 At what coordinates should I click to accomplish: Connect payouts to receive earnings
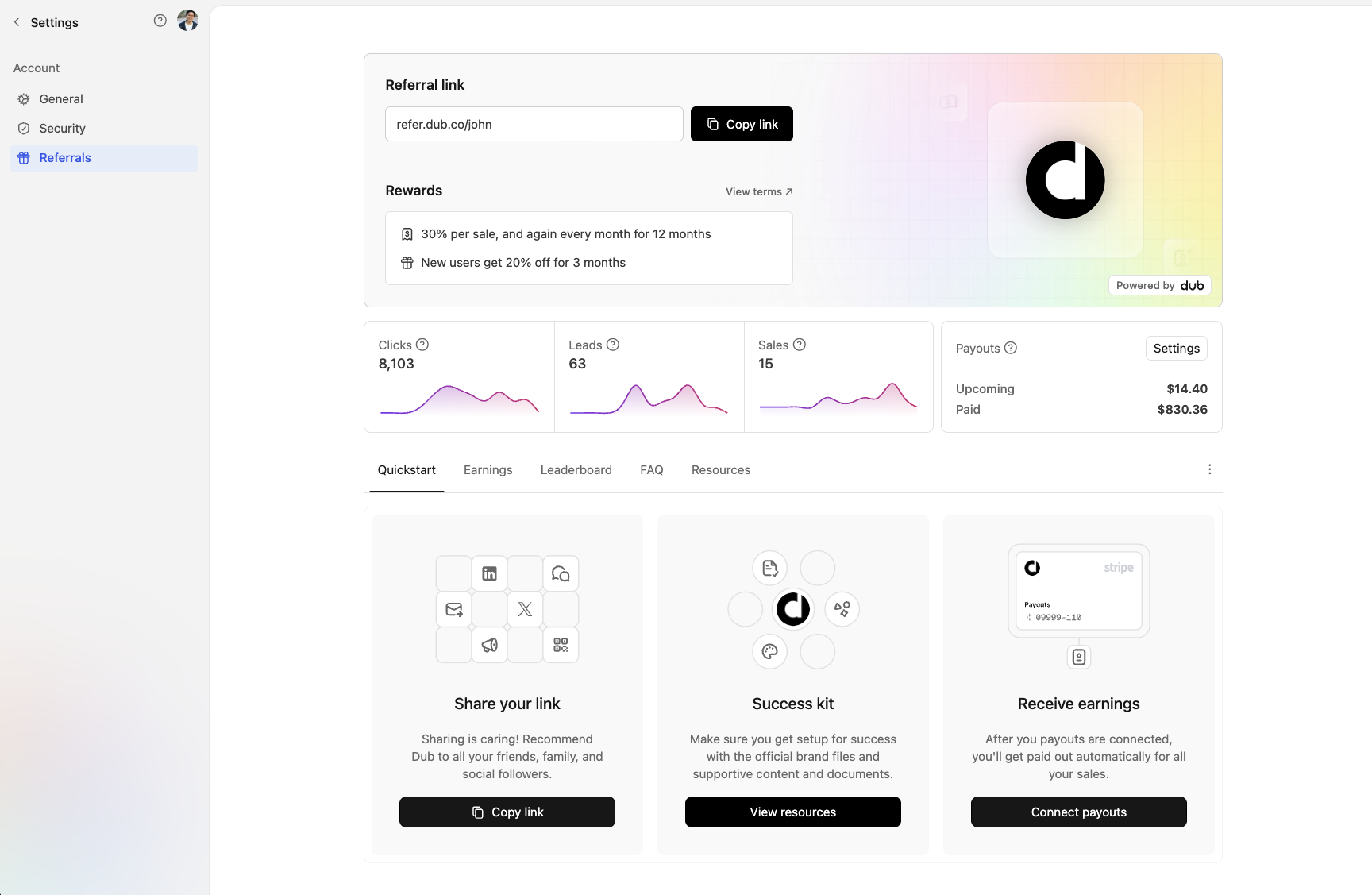pyautogui.click(x=1078, y=812)
